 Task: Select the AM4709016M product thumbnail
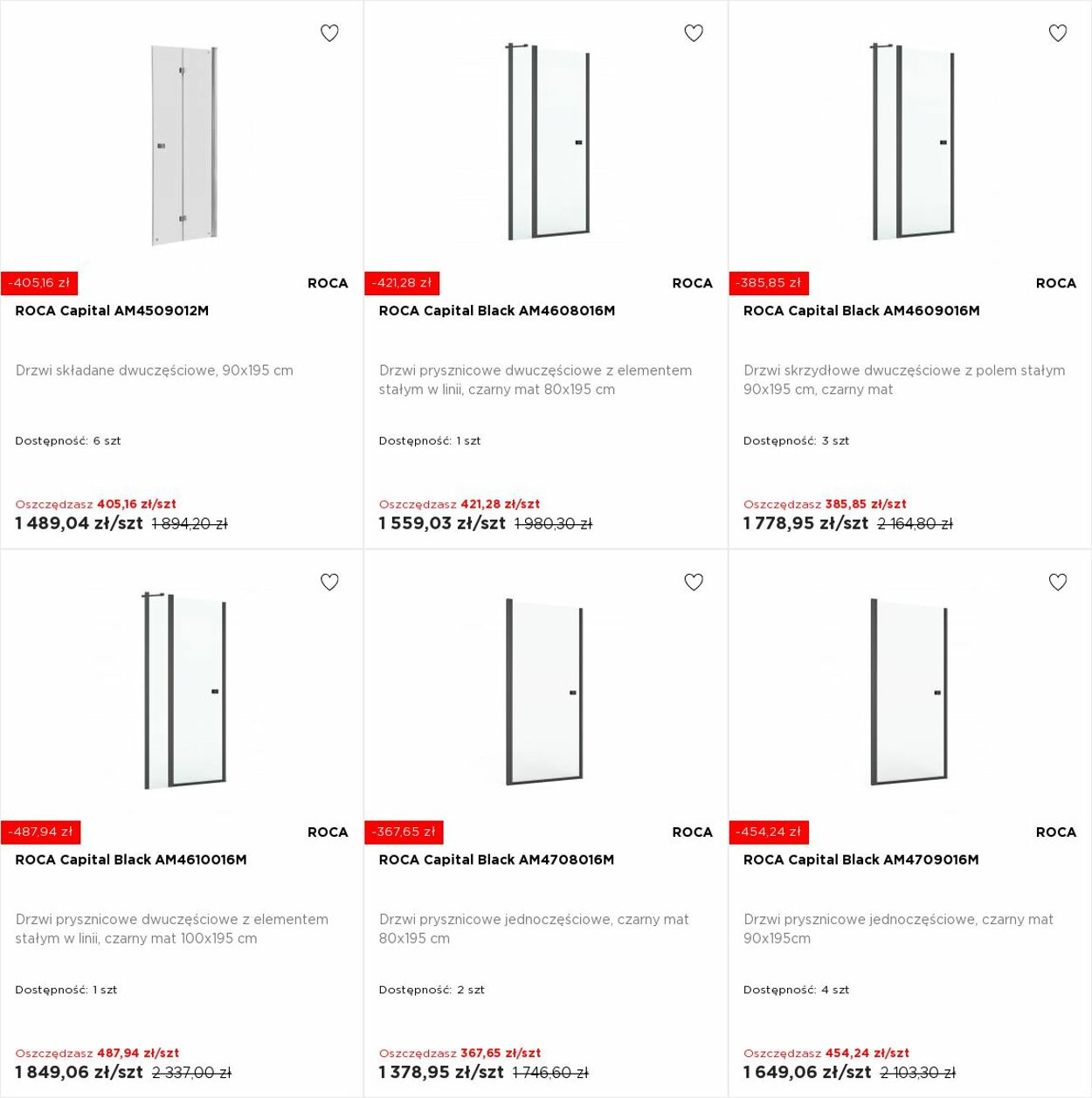(910, 691)
